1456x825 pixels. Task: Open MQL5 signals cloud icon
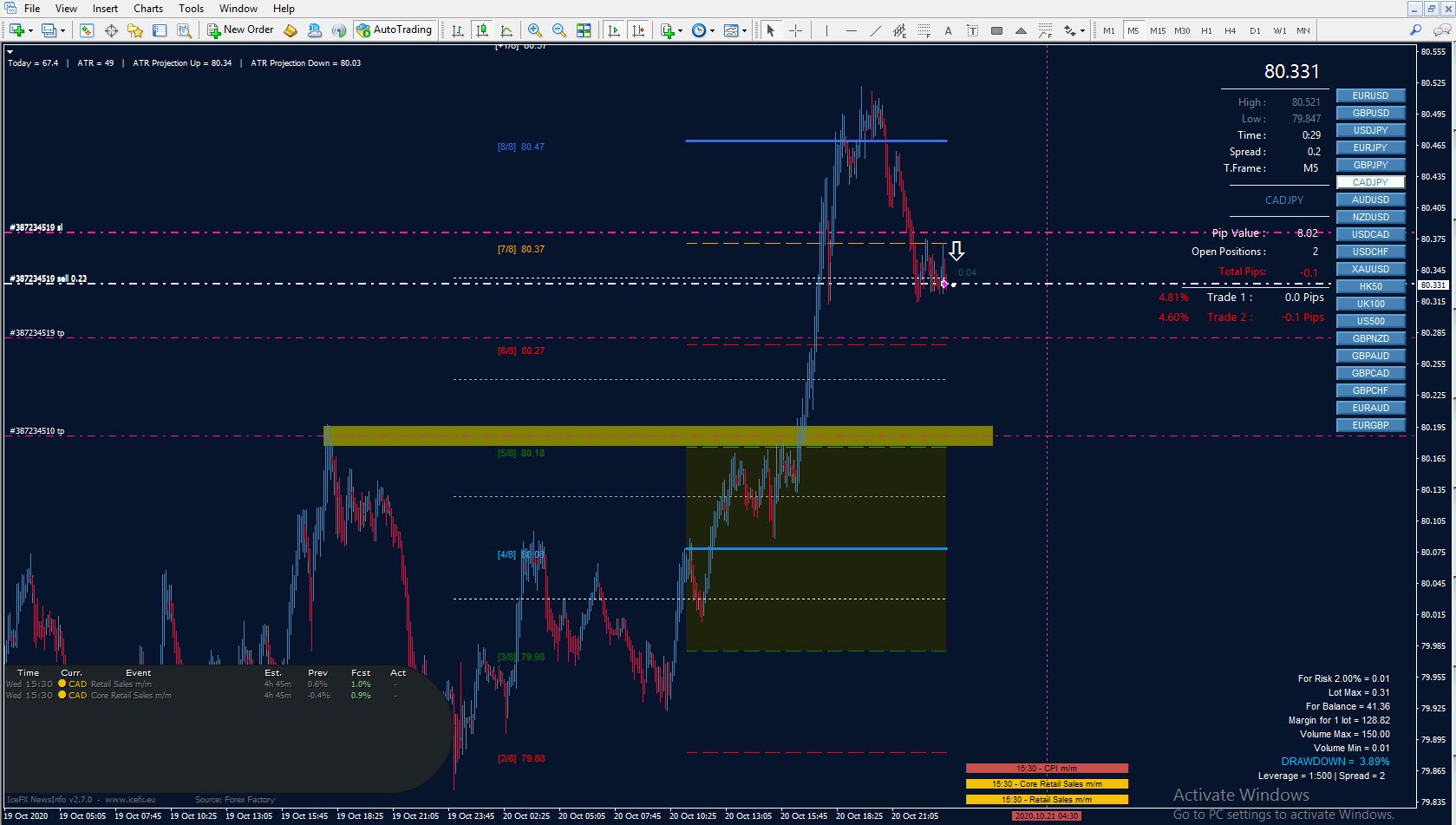[315, 30]
